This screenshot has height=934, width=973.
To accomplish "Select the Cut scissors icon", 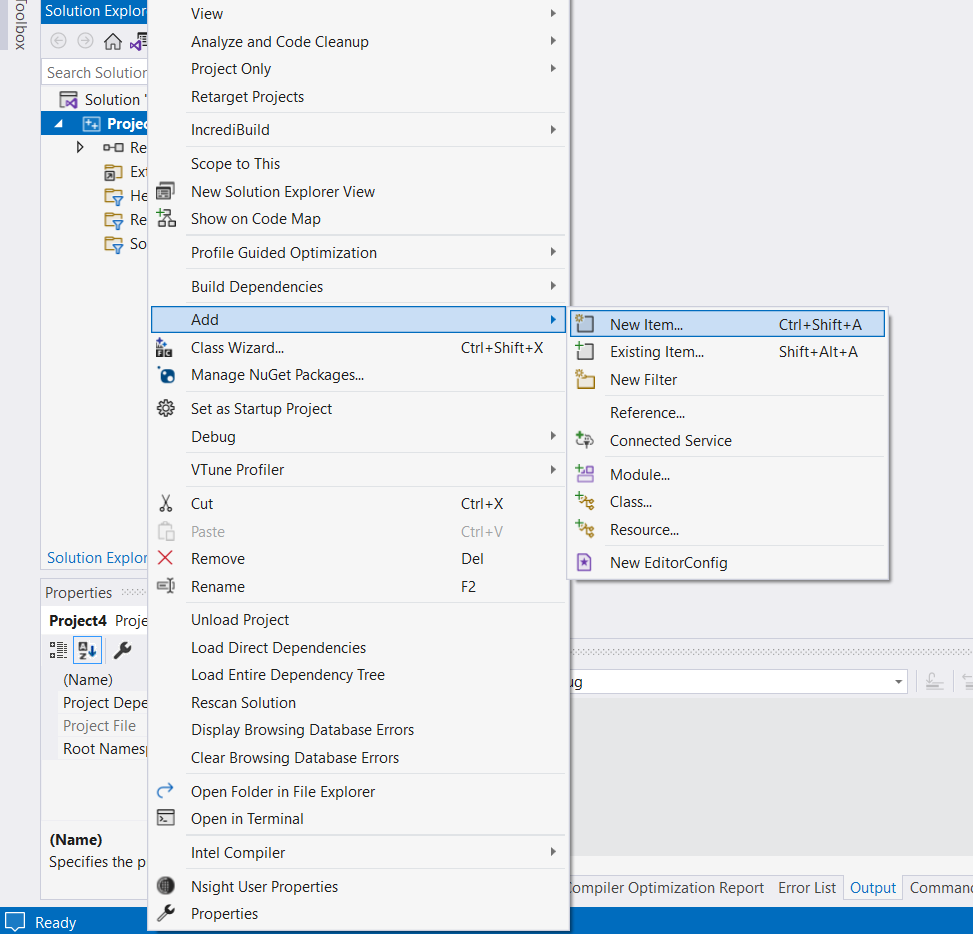I will coord(166,503).
